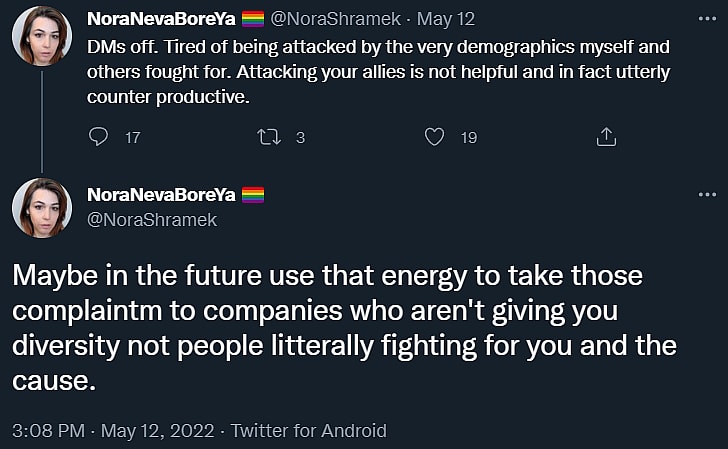
Task: Open the share icon on the first tweet
Action: click(x=606, y=137)
